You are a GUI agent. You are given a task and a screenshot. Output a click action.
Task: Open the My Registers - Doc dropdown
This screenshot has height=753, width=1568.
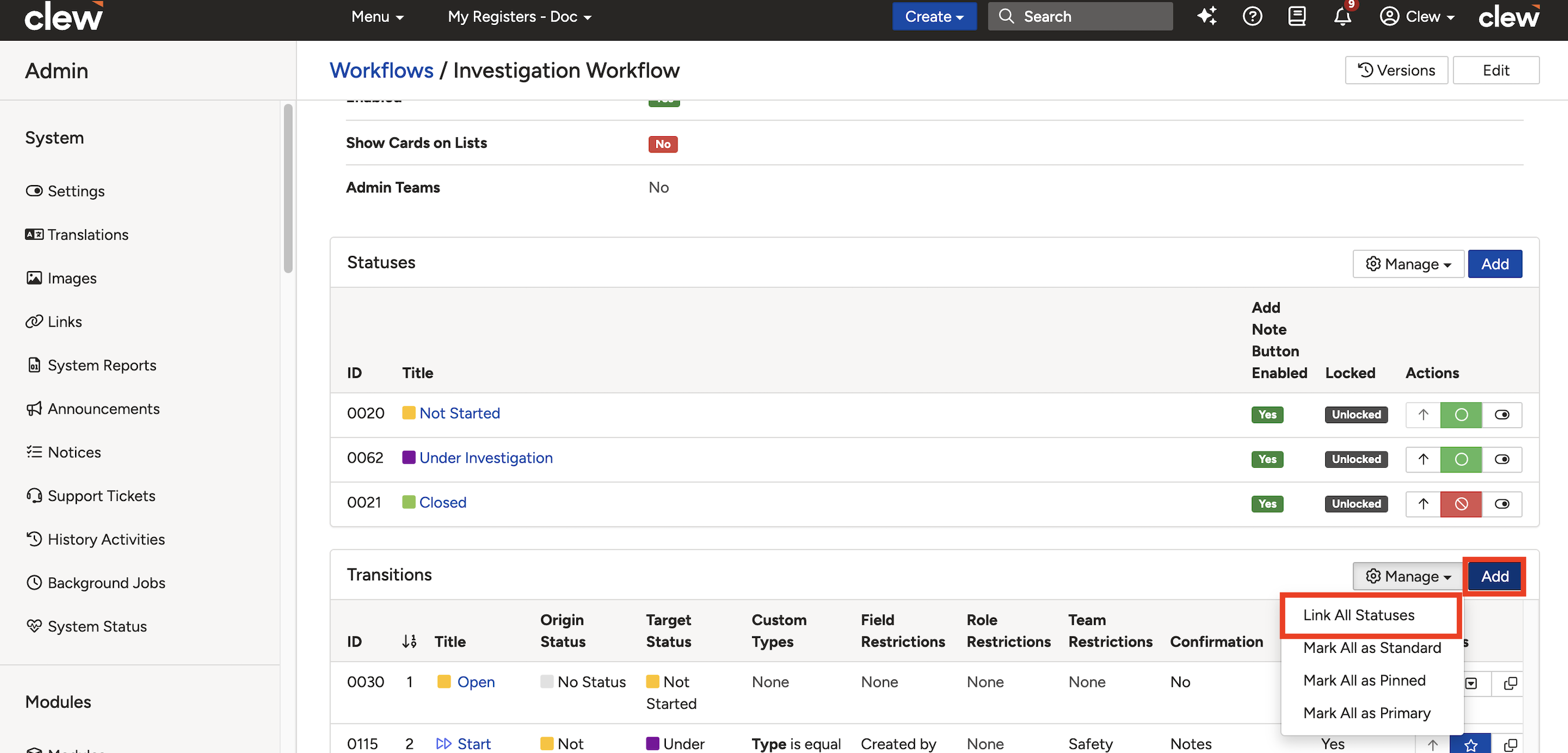click(519, 17)
